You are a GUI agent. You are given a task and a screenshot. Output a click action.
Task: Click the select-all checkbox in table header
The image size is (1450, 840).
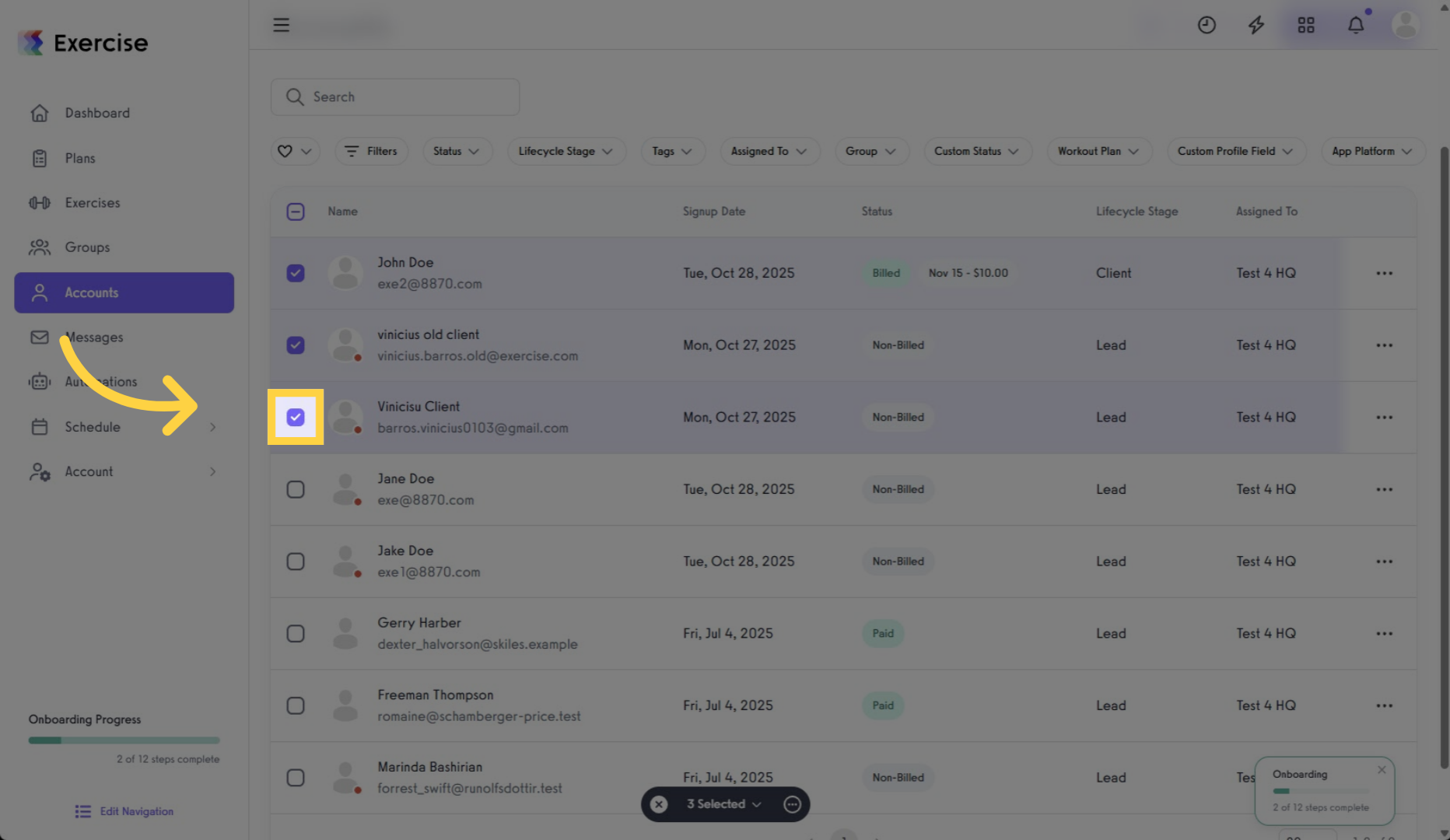coord(296,211)
